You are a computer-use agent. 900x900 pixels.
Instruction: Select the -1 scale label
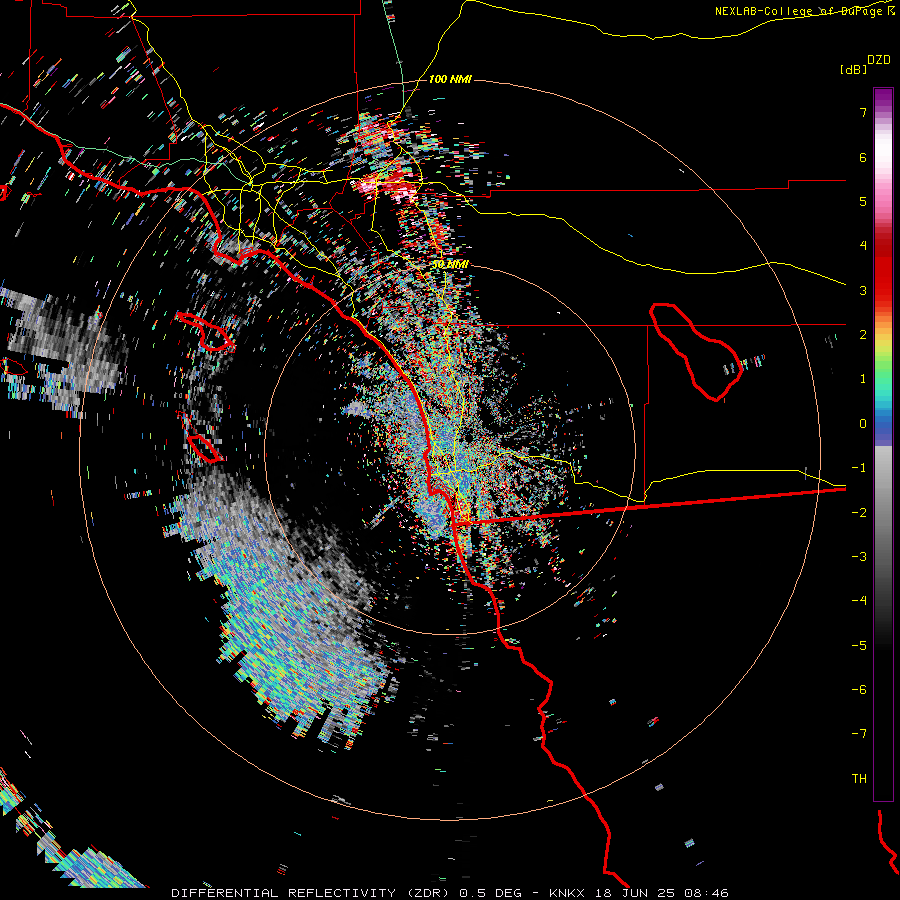pos(859,468)
